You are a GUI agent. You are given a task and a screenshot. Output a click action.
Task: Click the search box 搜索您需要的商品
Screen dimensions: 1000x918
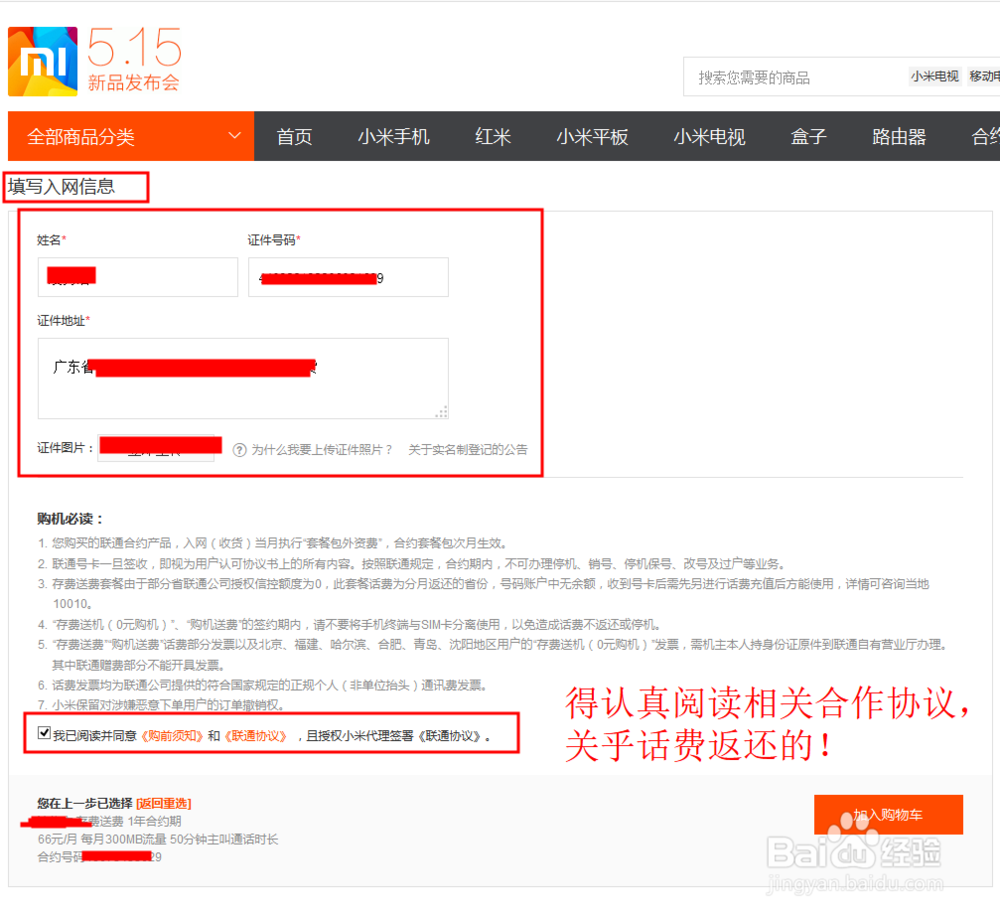(x=797, y=77)
